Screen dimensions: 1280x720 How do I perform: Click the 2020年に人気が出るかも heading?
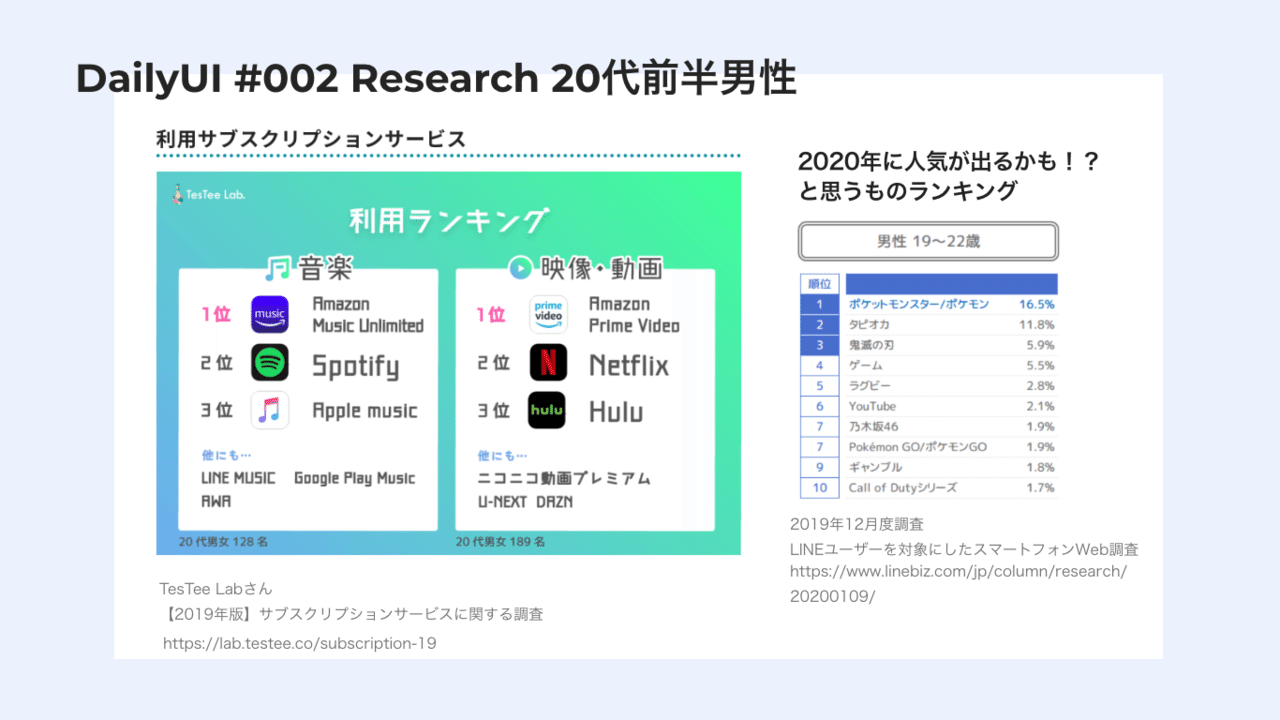tap(949, 176)
